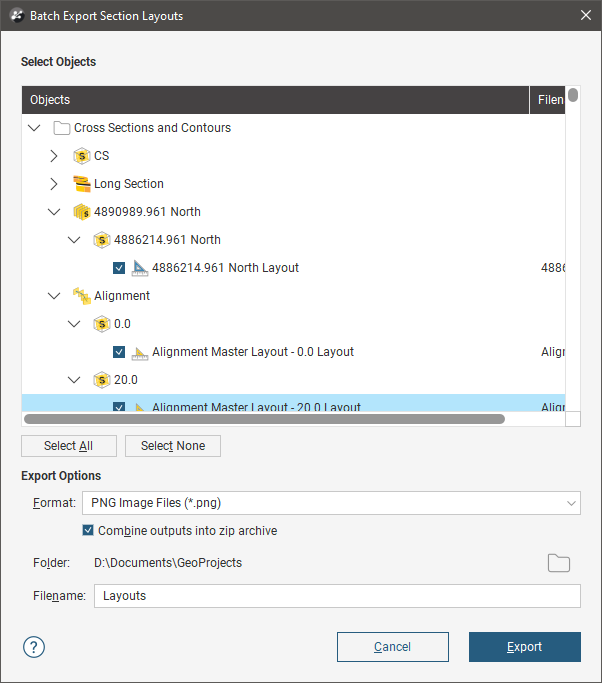Uncheck Alignment Master Layout - 0.0 Layout
Viewport: 602px width, 683px height.
[119, 352]
